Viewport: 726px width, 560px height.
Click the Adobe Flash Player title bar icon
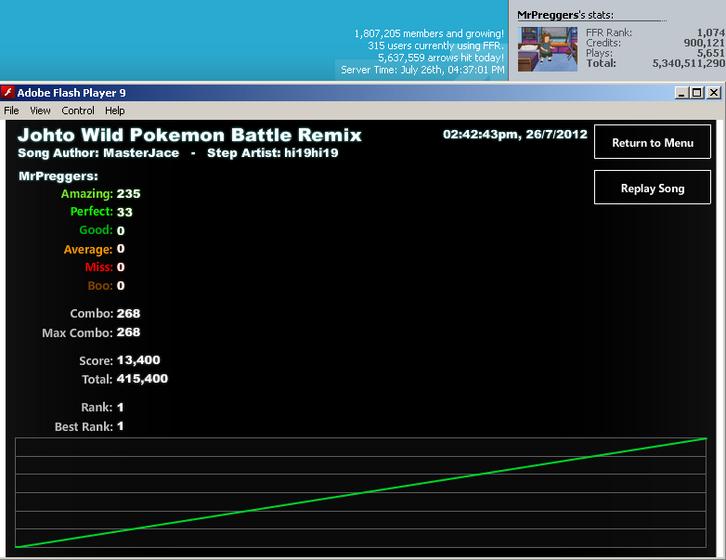pyautogui.click(x=8, y=93)
